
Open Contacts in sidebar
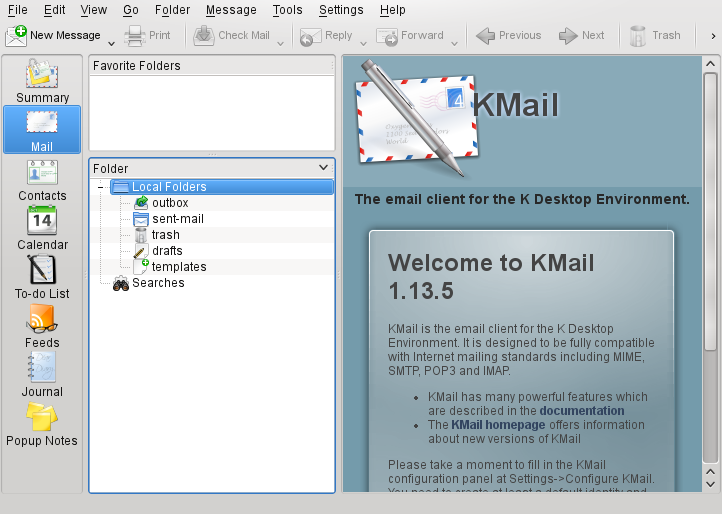tap(42, 180)
